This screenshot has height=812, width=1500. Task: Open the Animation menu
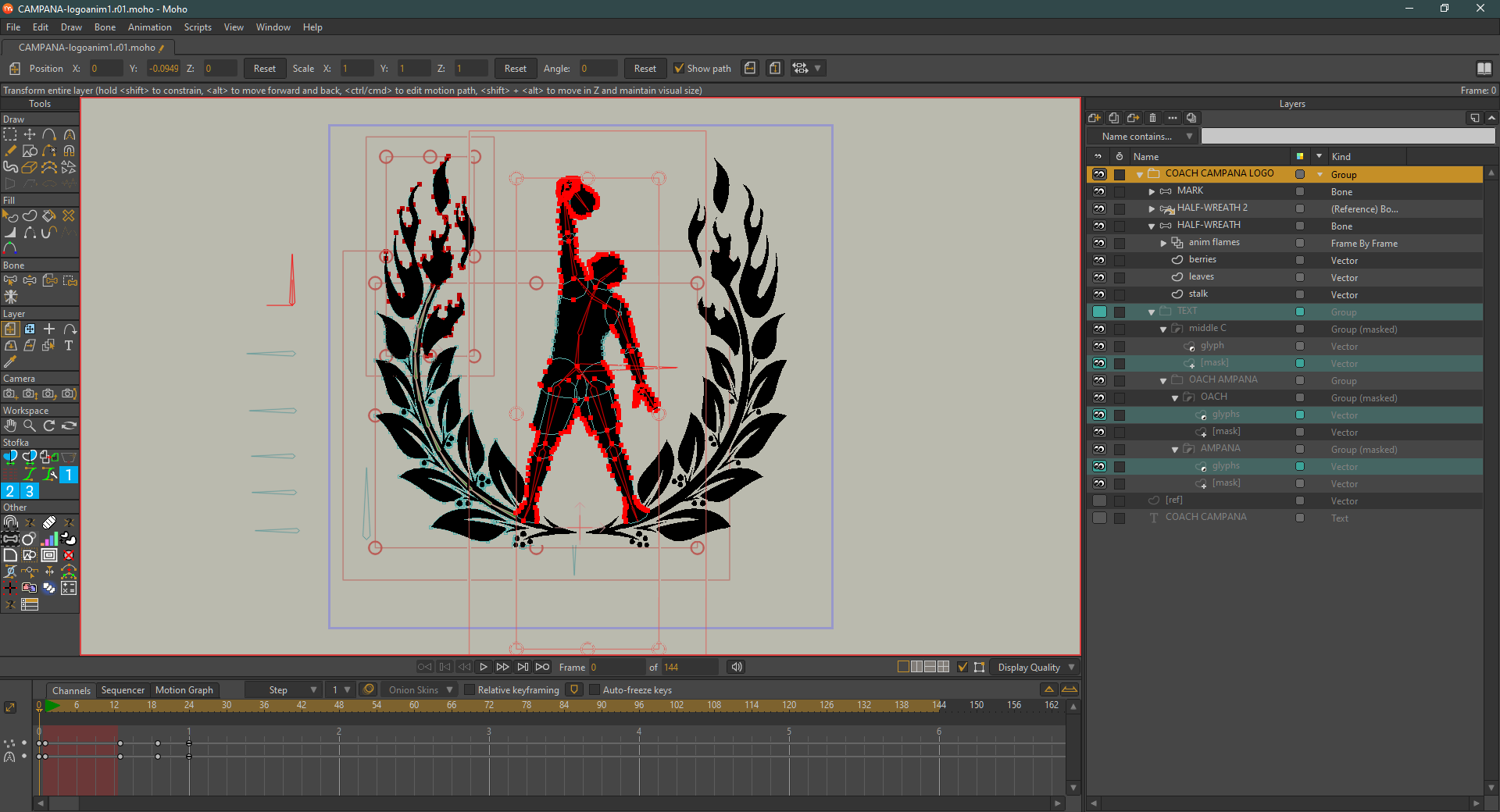(x=149, y=27)
